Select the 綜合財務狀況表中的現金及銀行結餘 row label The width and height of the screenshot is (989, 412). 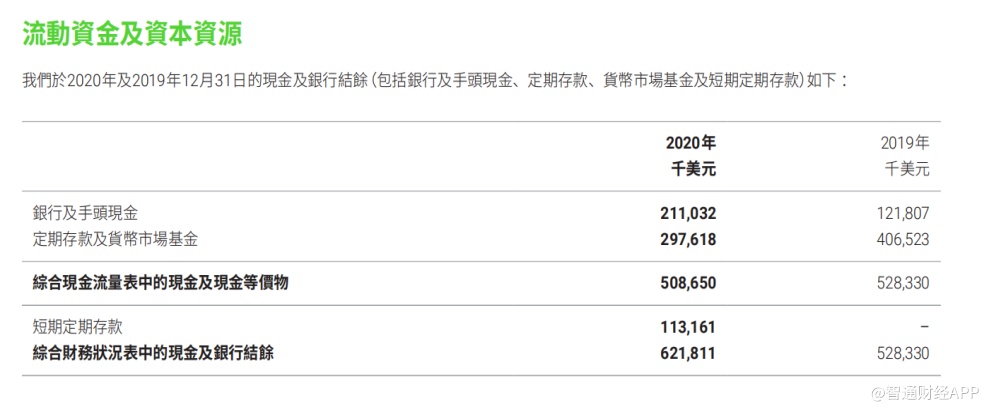pyautogui.click(x=153, y=353)
